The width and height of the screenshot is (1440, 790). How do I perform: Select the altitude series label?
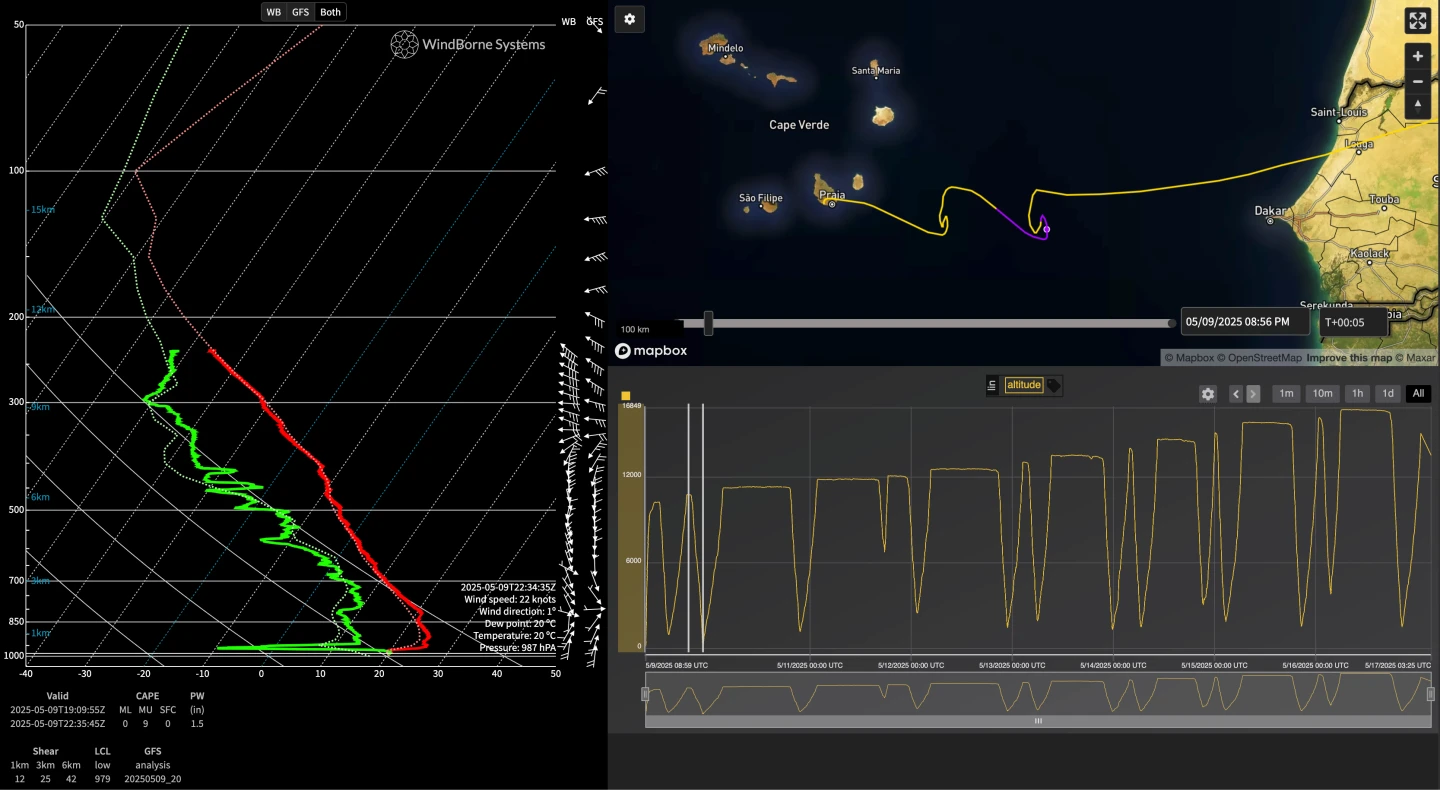pyautogui.click(x=1023, y=385)
